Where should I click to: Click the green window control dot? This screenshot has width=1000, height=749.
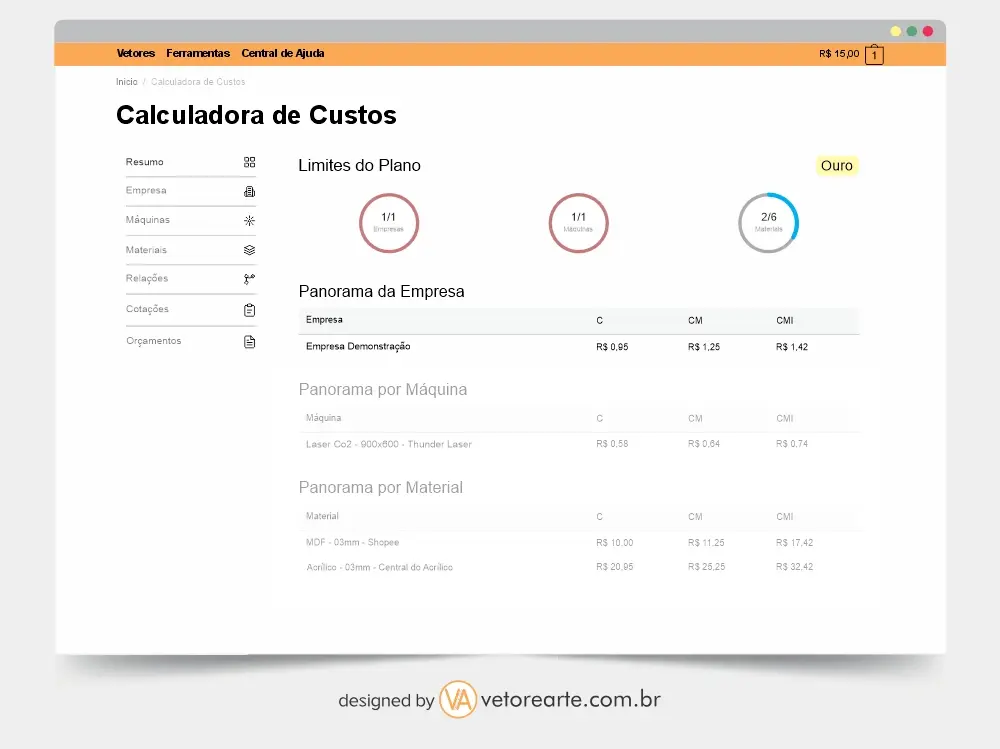pyautogui.click(x=912, y=31)
